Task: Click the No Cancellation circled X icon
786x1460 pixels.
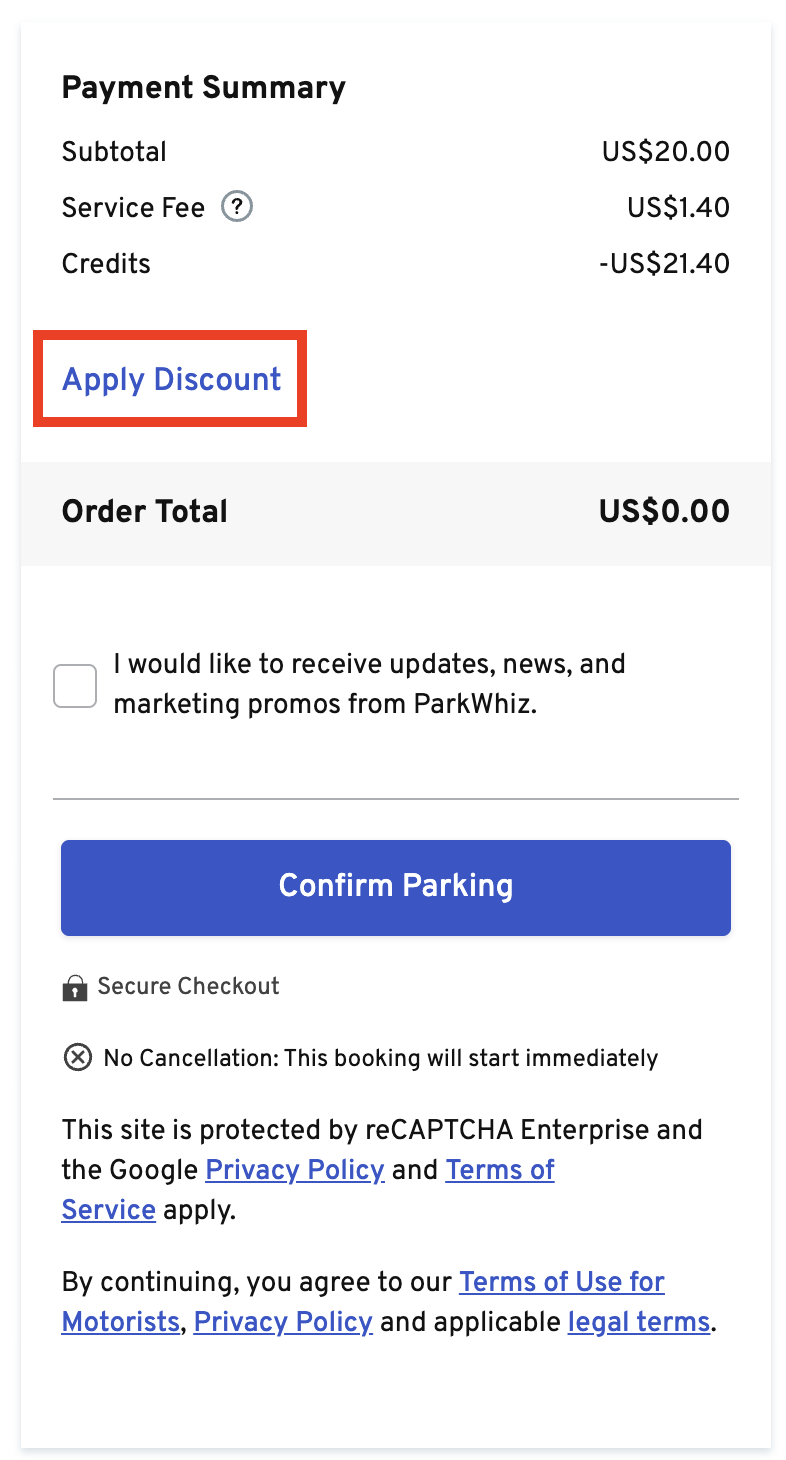Action: [x=77, y=1057]
